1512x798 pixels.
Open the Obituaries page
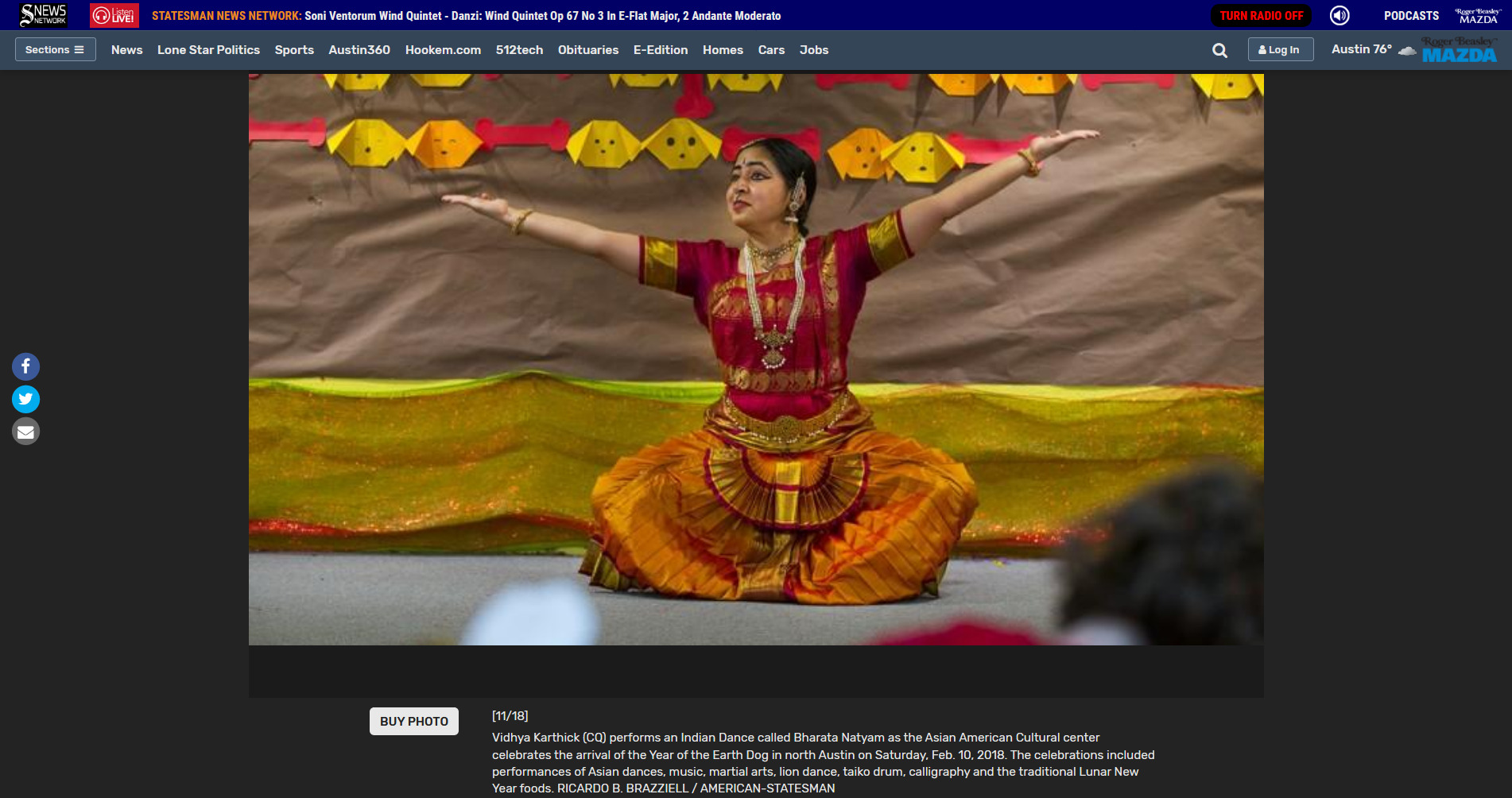click(587, 49)
